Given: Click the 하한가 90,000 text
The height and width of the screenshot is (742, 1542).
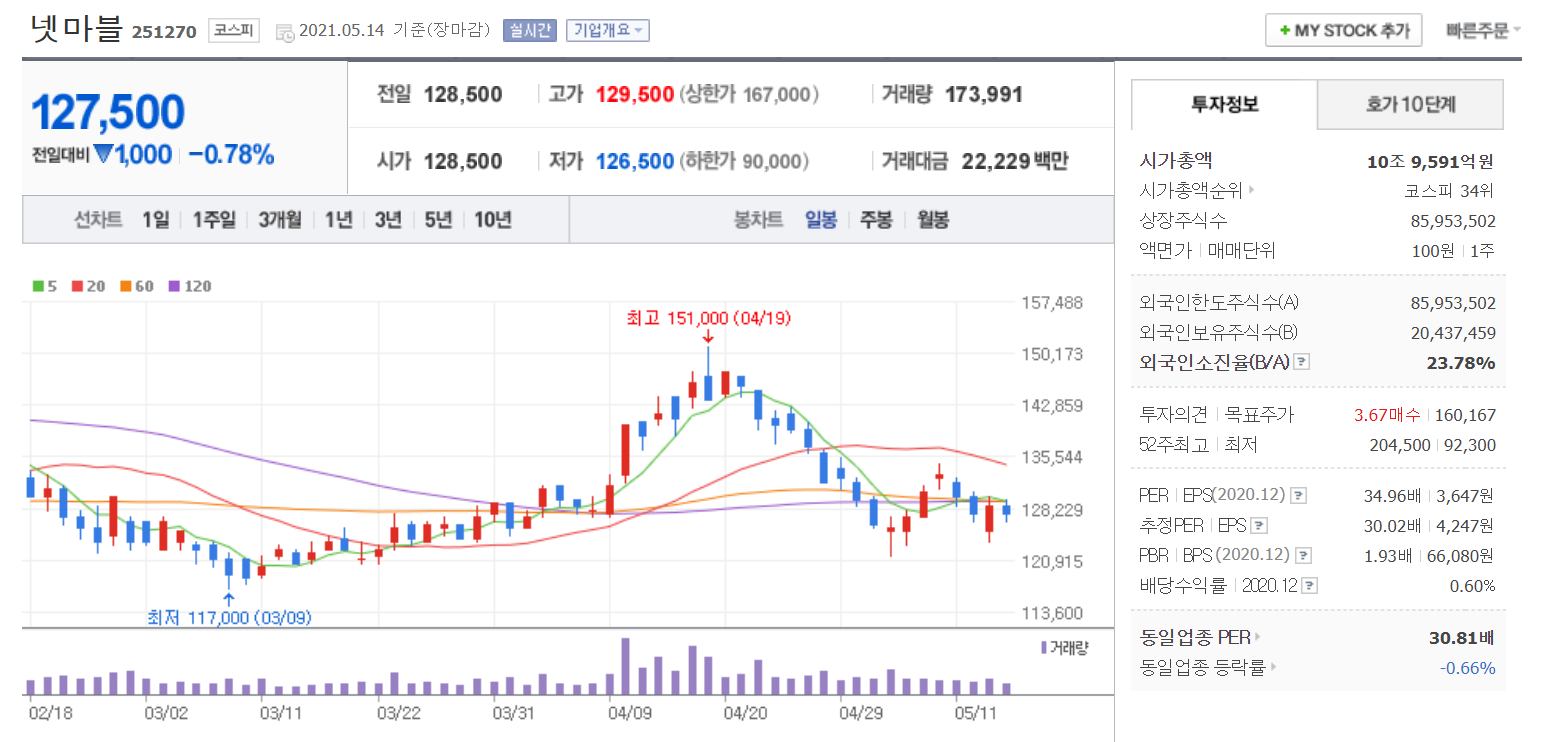Looking at the screenshot, I should pyautogui.click(x=744, y=161).
